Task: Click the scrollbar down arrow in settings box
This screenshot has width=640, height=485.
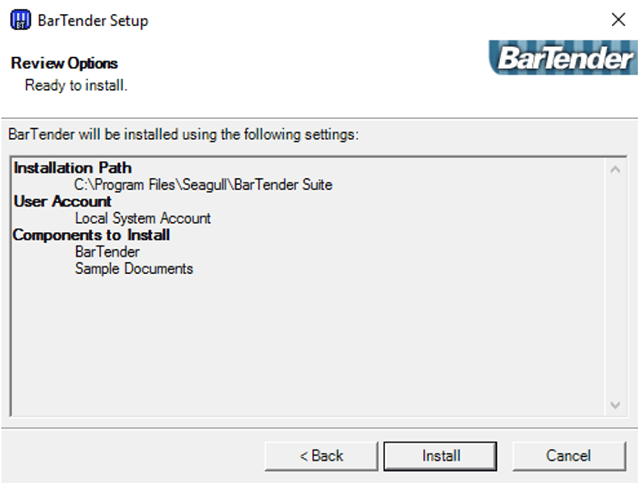Action: point(615,404)
